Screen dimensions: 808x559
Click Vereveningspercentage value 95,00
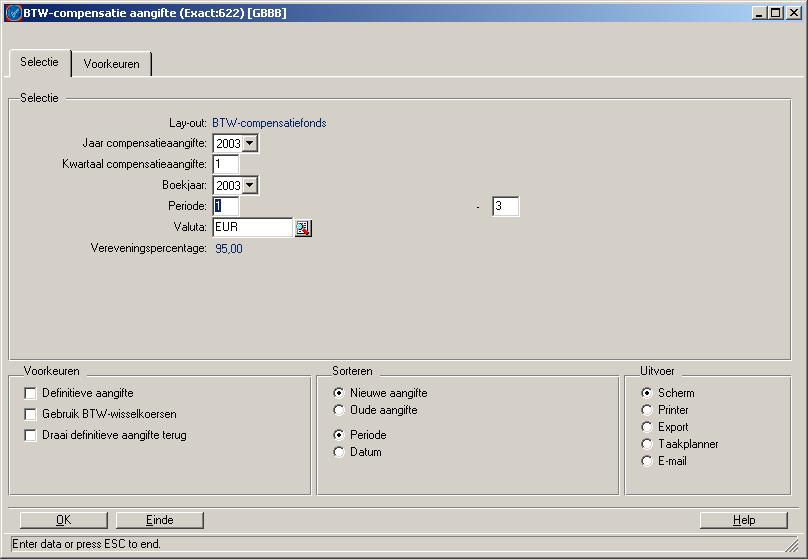point(229,249)
